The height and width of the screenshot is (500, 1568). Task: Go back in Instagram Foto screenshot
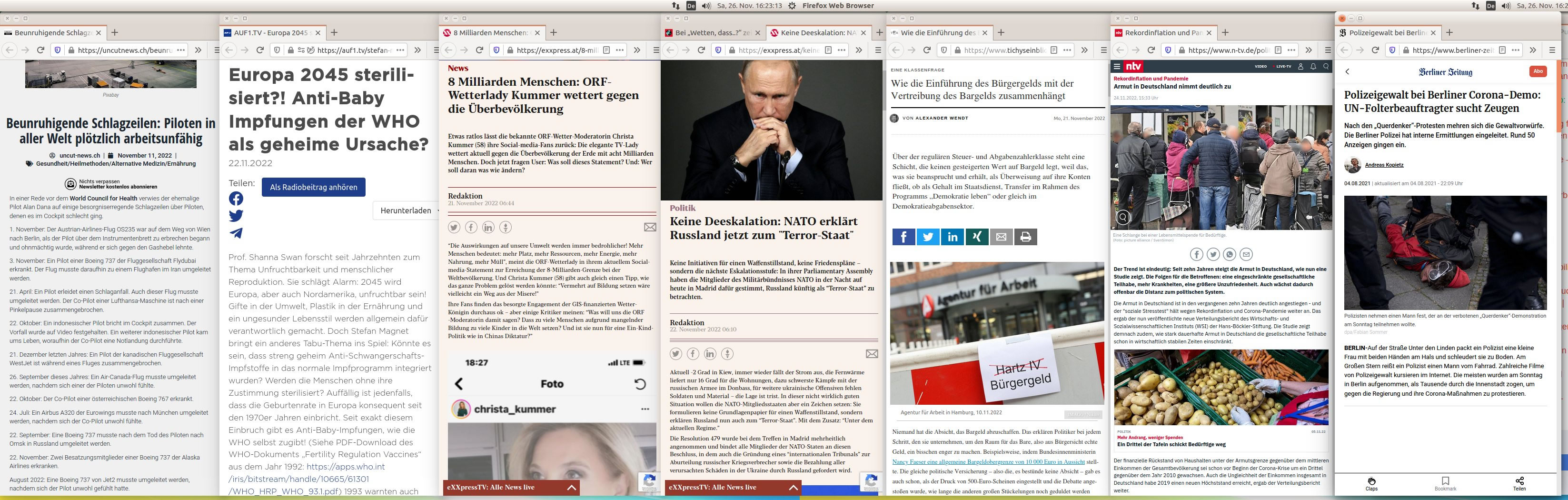[459, 384]
